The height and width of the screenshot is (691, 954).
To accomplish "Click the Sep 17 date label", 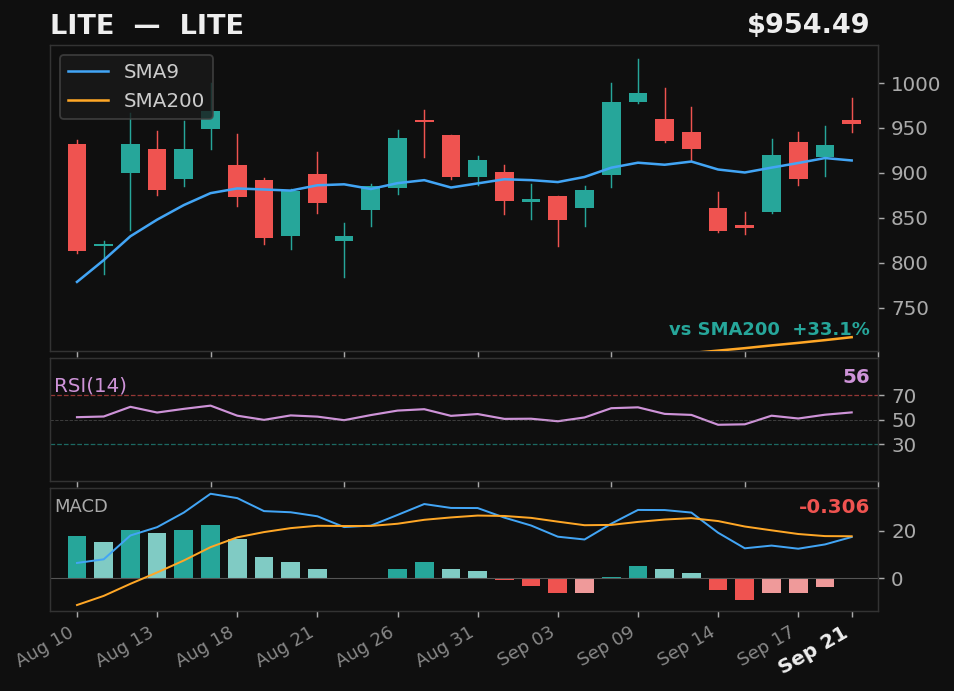I will coord(766,646).
